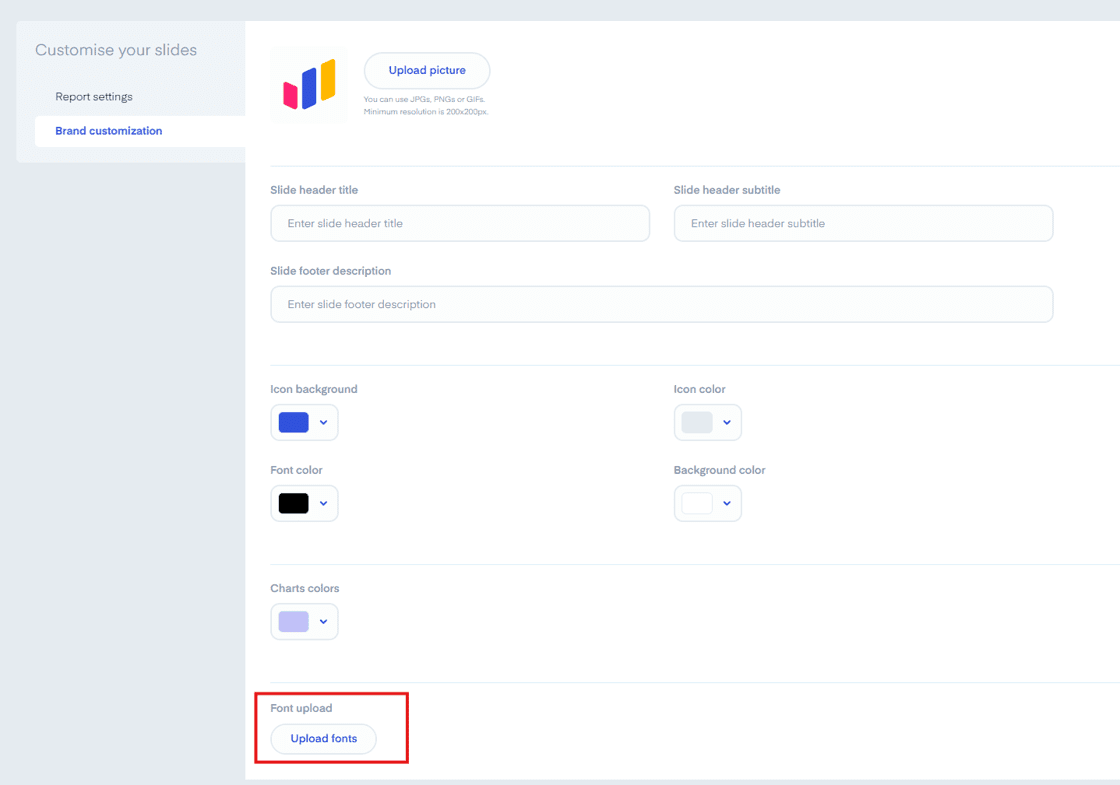Screen dimensions: 1120x785
Task: Open Report settings section
Action: coord(94,96)
